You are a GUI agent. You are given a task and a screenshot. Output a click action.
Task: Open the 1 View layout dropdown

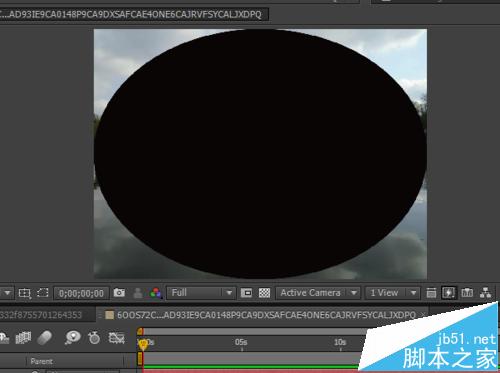[392, 293]
